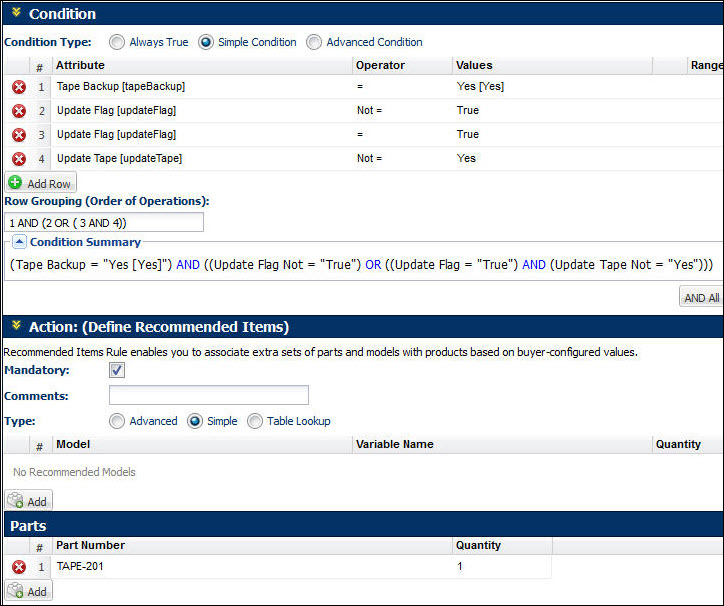Select Table Lookup type option
Screen dimensions: 724x606
tap(255, 421)
